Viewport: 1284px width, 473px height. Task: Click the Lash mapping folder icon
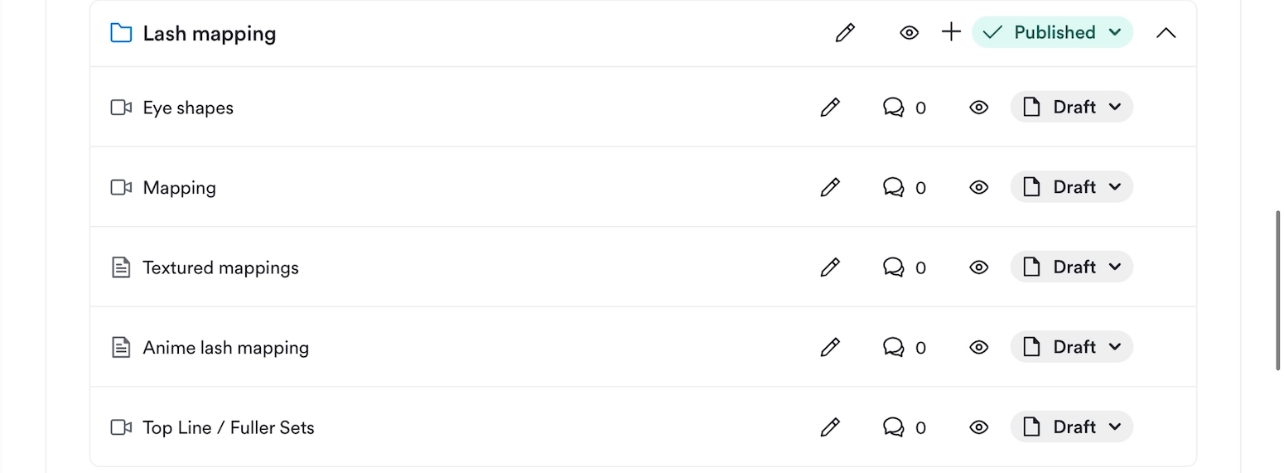tap(121, 33)
